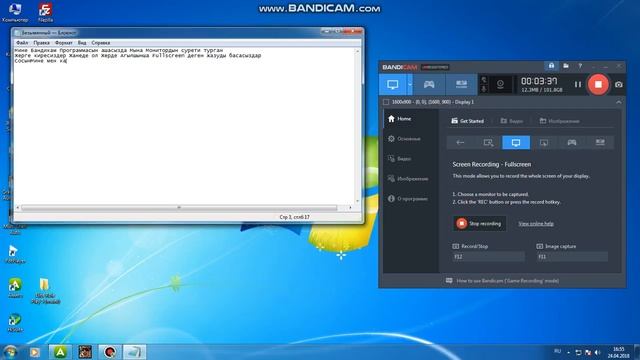The height and width of the screenshot is (360, 640).
Task: Choose rectangle area recording mode icon
Action: pyautogui.click(x=488, y=142)
